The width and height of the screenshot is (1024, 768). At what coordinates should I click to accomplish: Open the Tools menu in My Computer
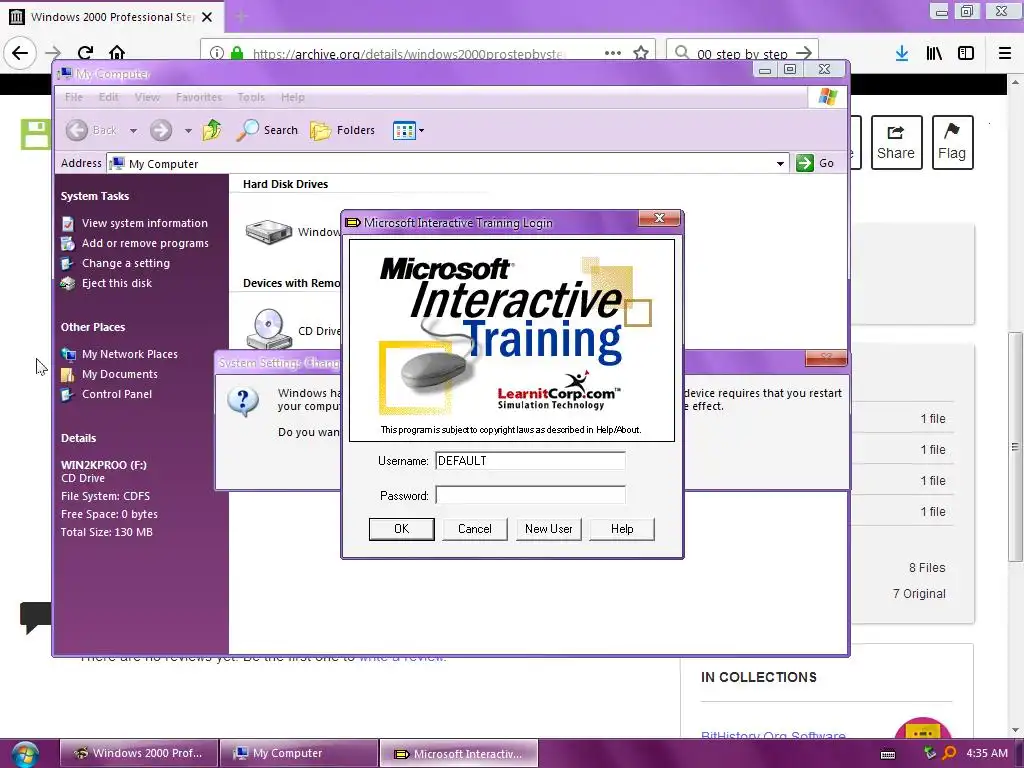tap(251, 97)
